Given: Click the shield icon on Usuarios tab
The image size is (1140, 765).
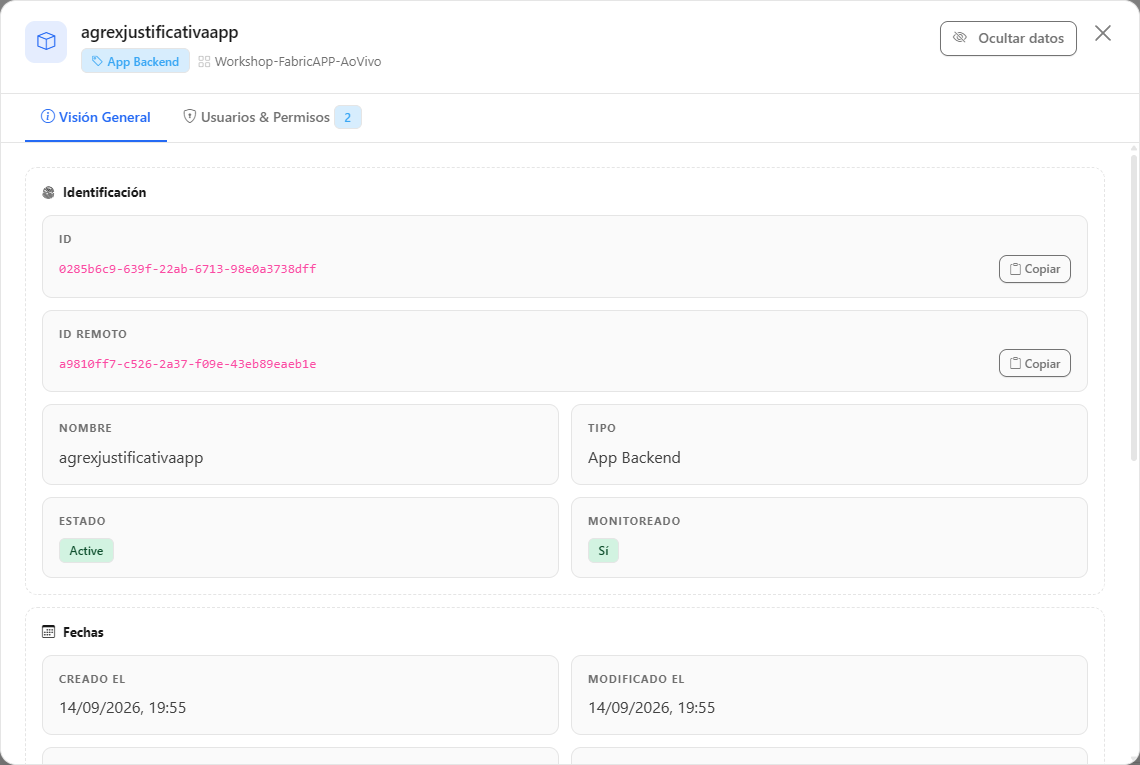Looking at the screenshot, I should click(x=190, y=116).
